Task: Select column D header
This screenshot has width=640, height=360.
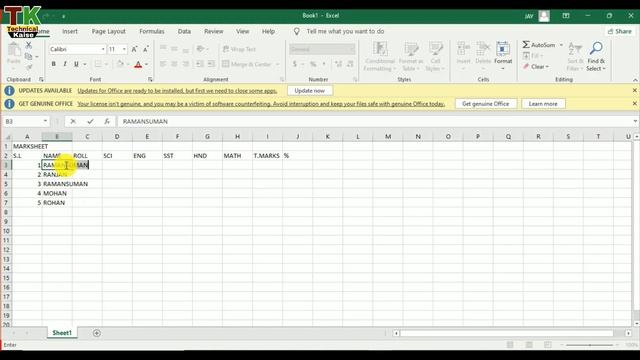Action: click(117, 136)
